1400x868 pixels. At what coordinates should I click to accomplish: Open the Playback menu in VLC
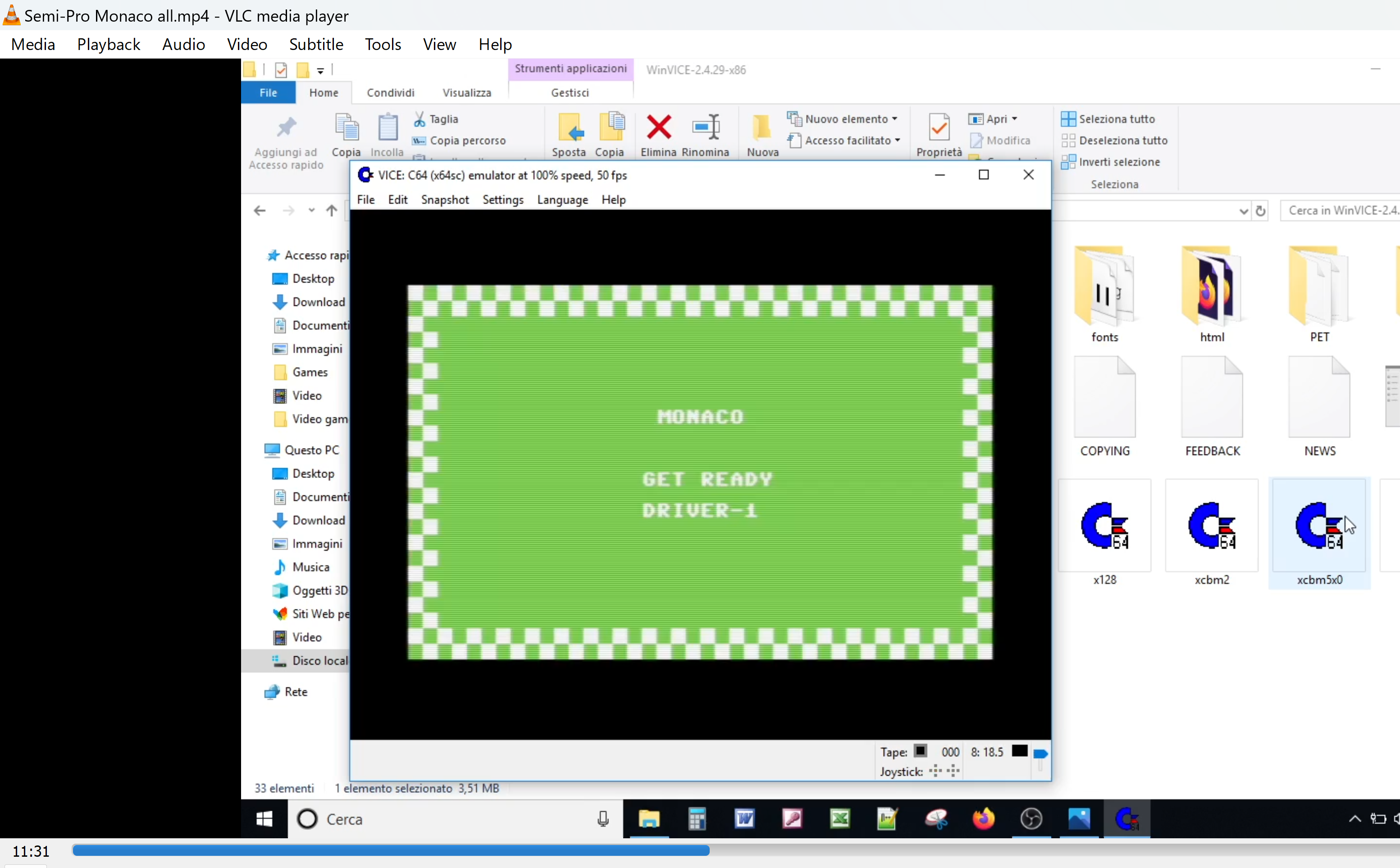coord(109,44)
